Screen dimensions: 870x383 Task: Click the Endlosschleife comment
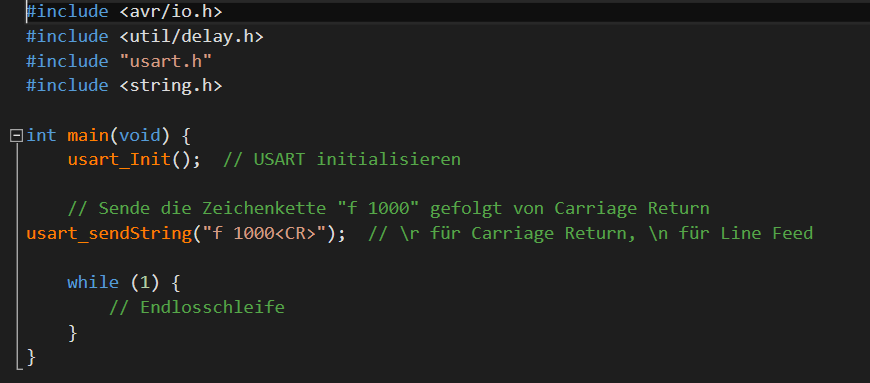coord(197,307)
